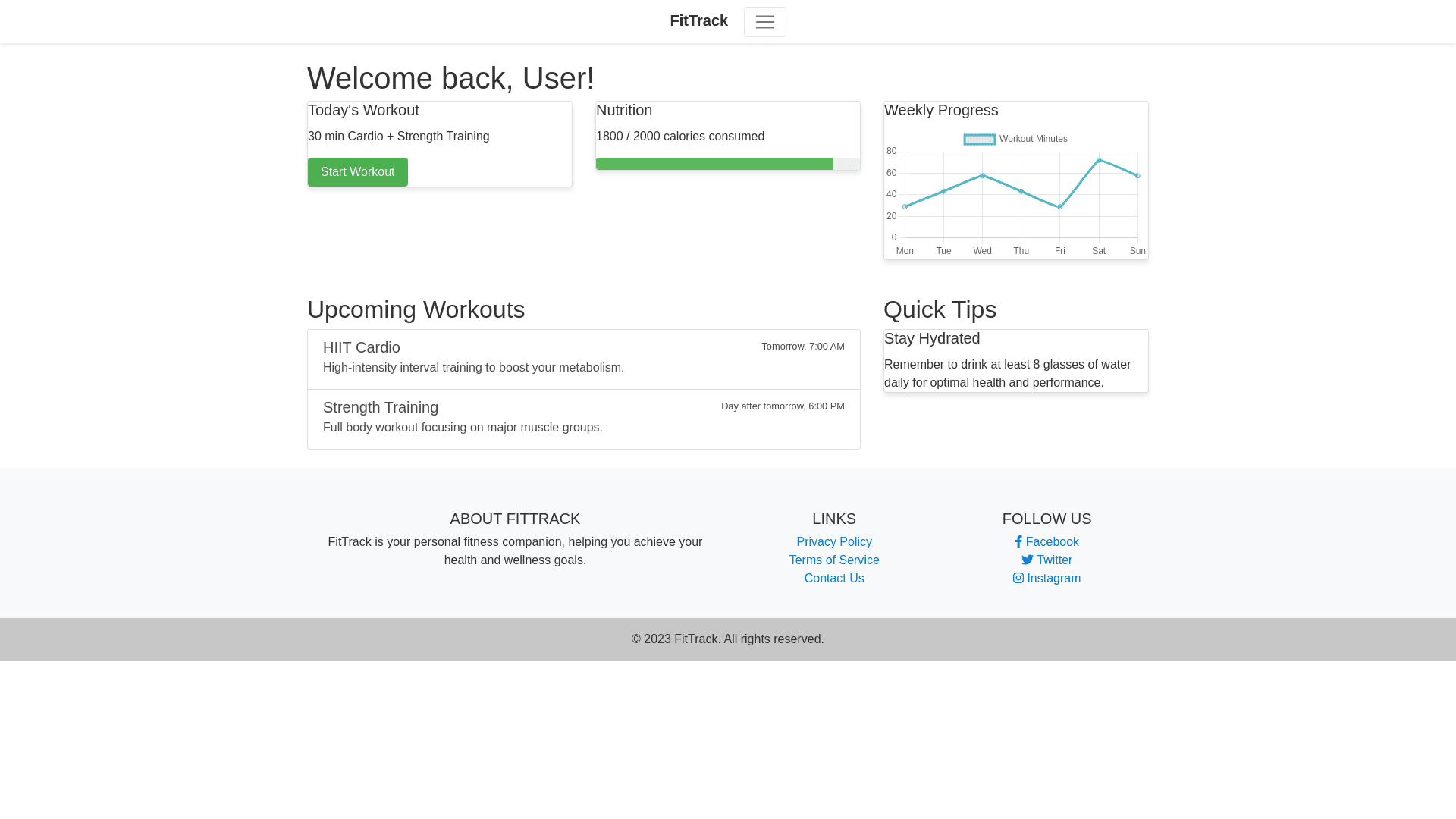The width and height of the screenshot is (1456, 819).
Task: Open the hamburger navigation menu
Action: (x=764, y=22)
